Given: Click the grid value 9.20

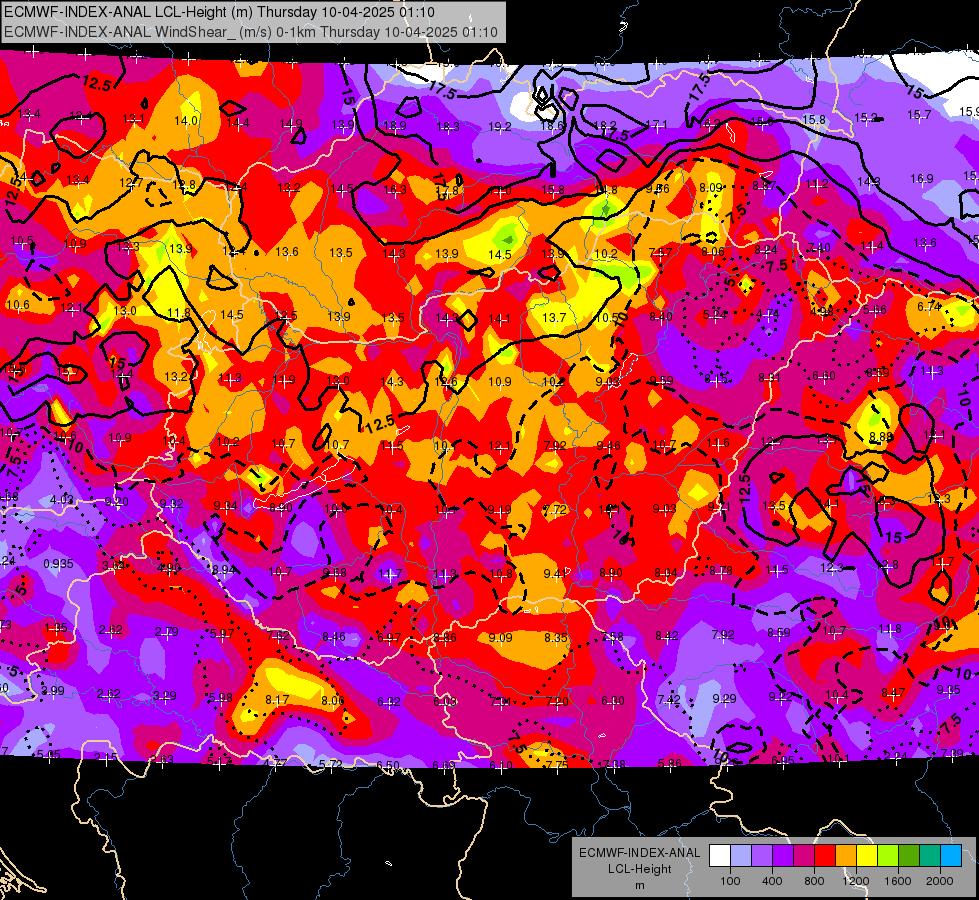Looking at the screenshot, I should tap(117, 502).
